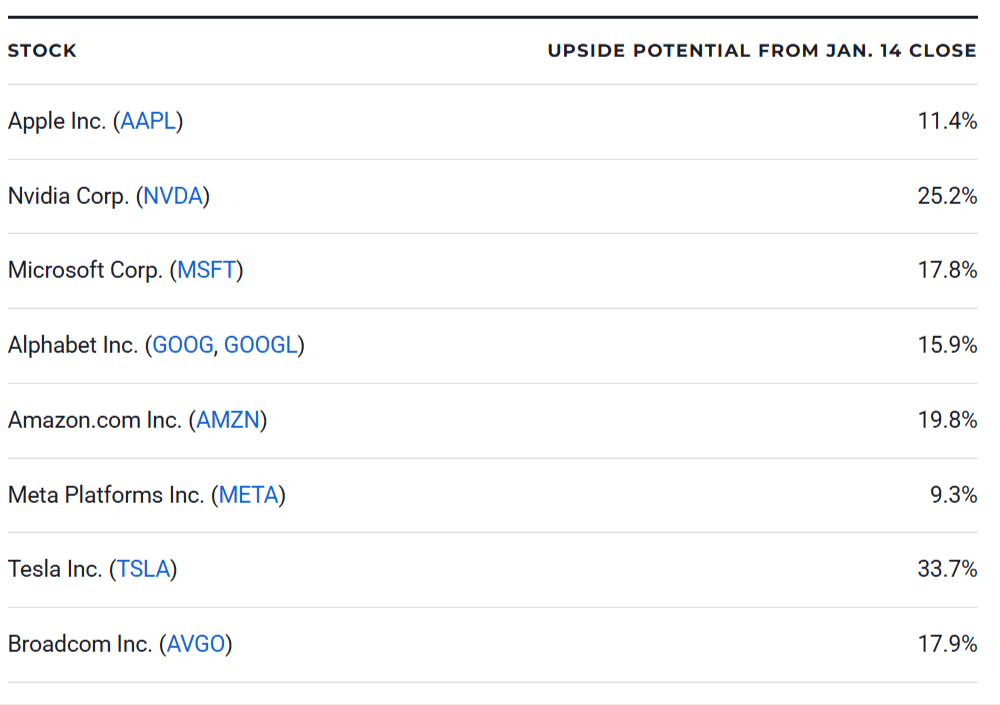Click Broadcom's 17.9% upside figure

947,645
